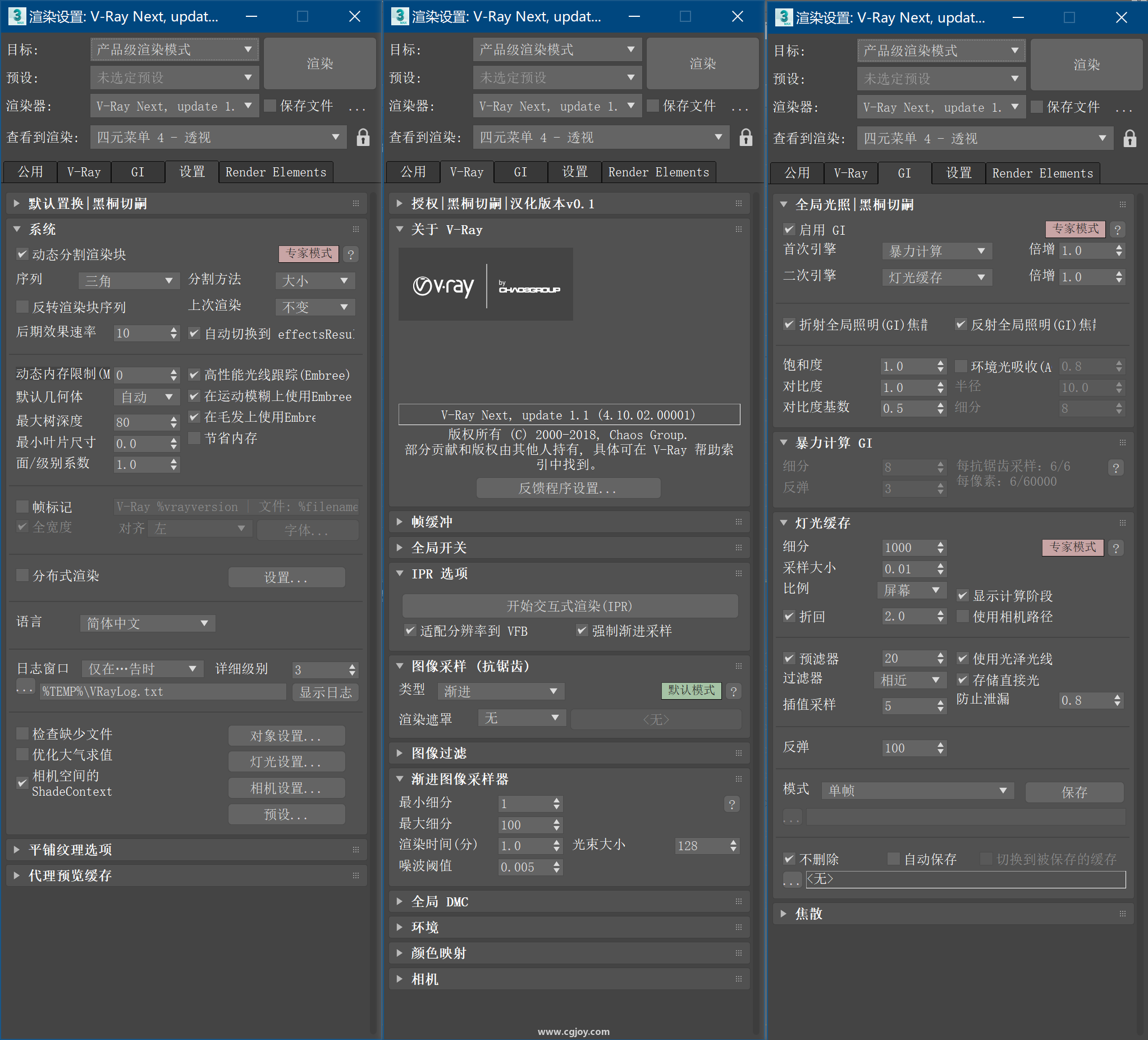Click the %TEMP%\VRayLog.txt path field

(163, 691)
